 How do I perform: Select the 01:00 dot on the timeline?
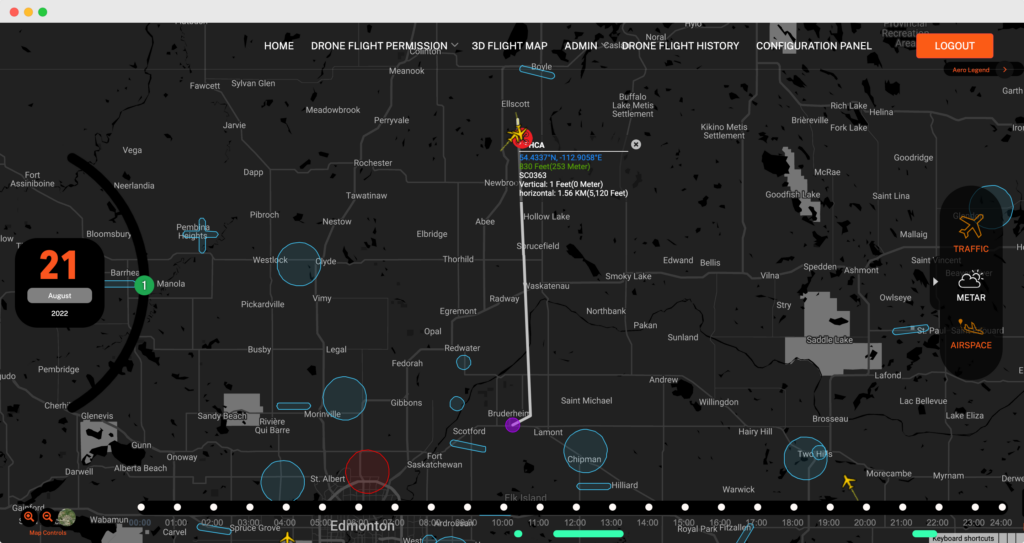click(x=177, y=507)
